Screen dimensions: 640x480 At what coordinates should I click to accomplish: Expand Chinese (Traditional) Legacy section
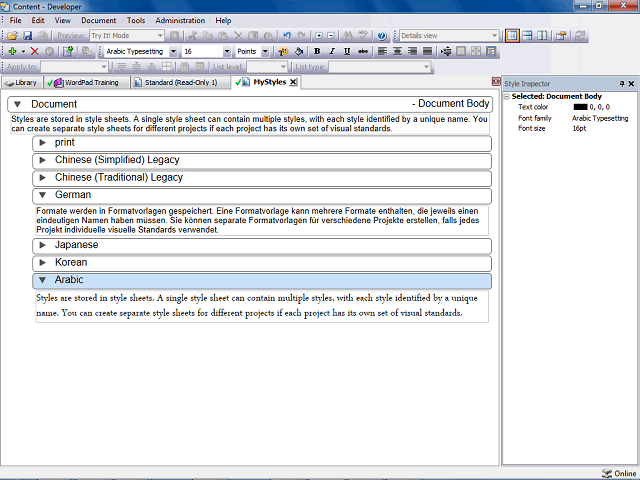42,178
